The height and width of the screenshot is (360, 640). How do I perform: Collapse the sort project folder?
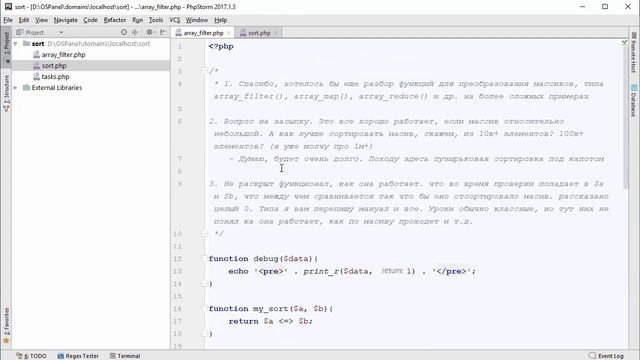coord(16,43)
